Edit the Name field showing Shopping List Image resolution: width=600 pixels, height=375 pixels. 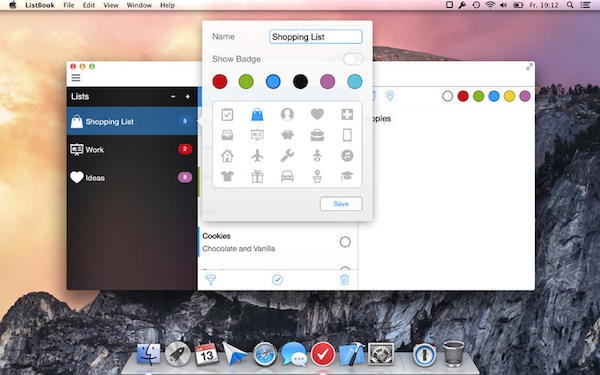[316, 37]
